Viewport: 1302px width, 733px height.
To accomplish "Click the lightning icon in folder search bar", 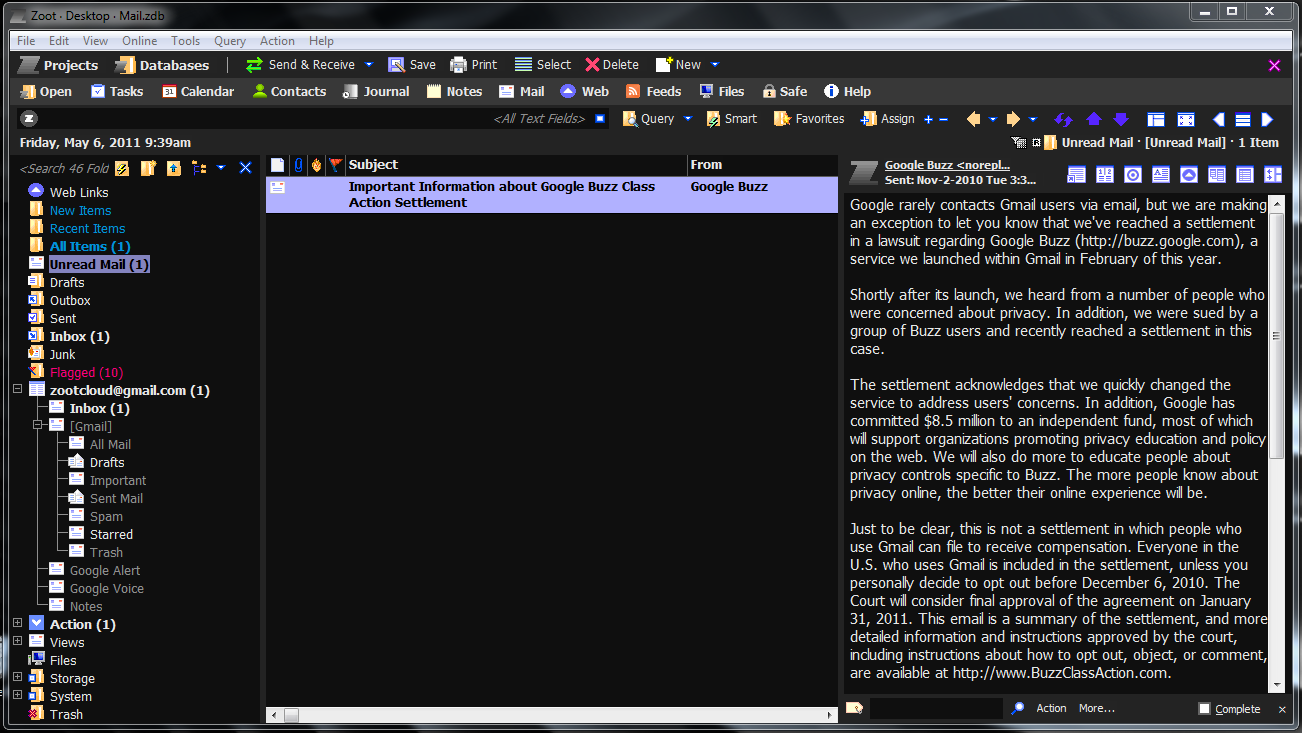I will (x=122, y=168).
